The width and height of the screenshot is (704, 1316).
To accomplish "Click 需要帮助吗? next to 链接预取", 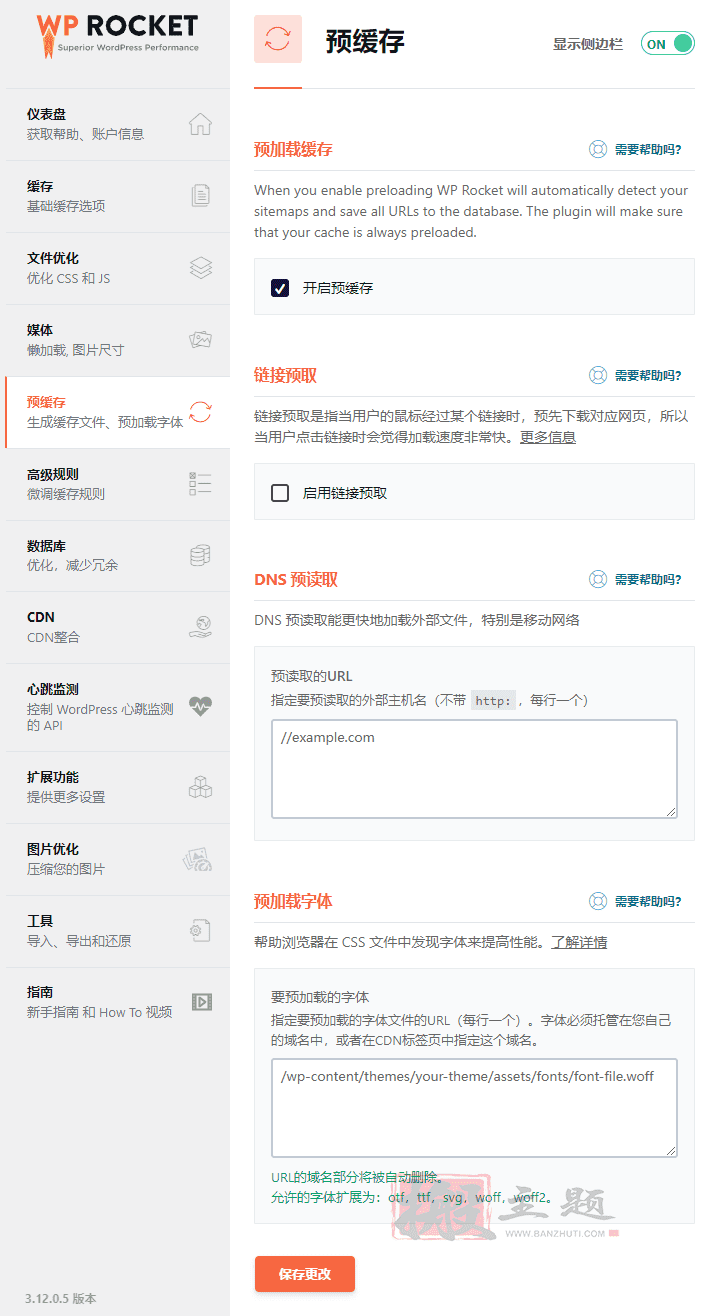I will tap(648, 376).
